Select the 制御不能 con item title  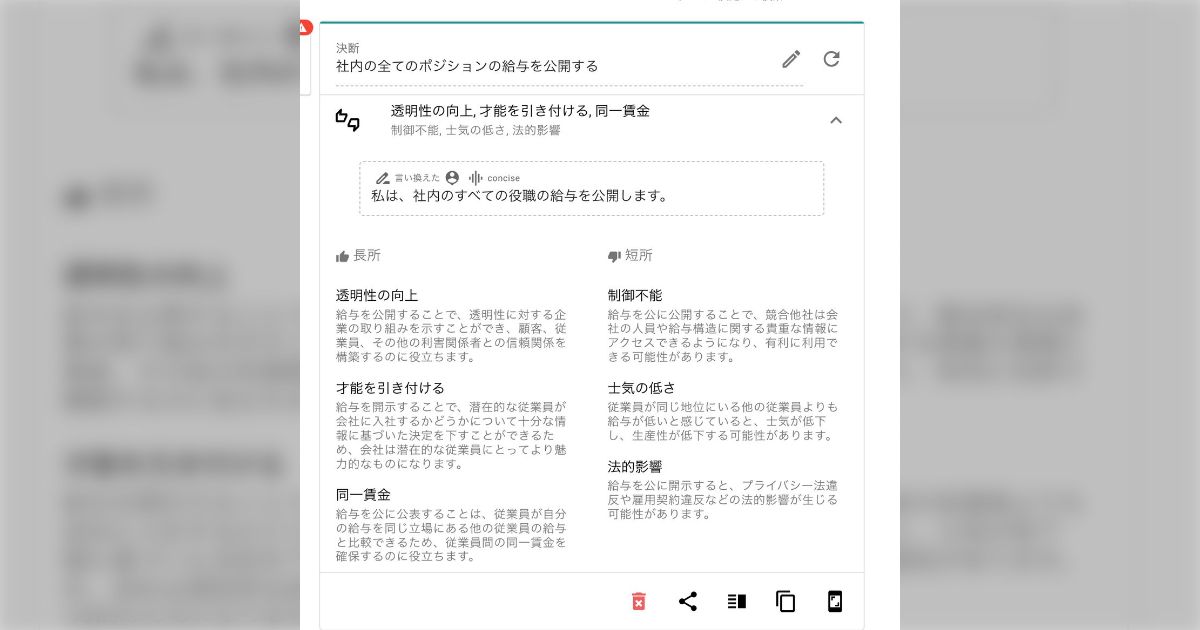pyautogui.click(x=635, y=296)
